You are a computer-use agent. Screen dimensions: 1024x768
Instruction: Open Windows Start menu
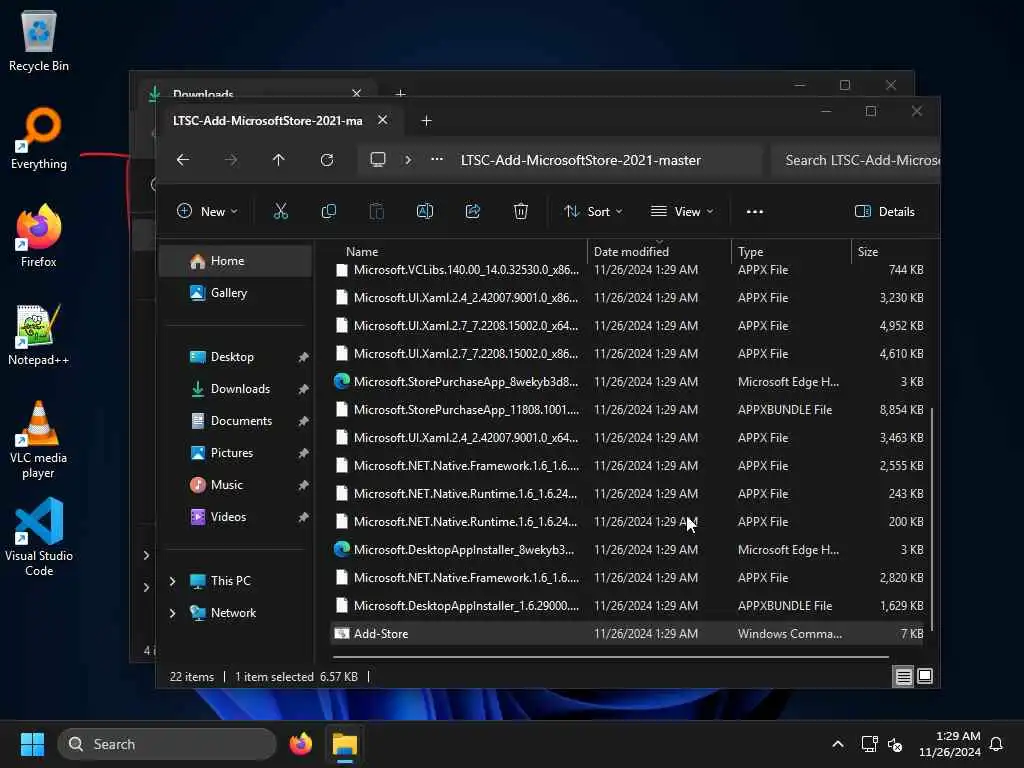(x=32, y=744)
